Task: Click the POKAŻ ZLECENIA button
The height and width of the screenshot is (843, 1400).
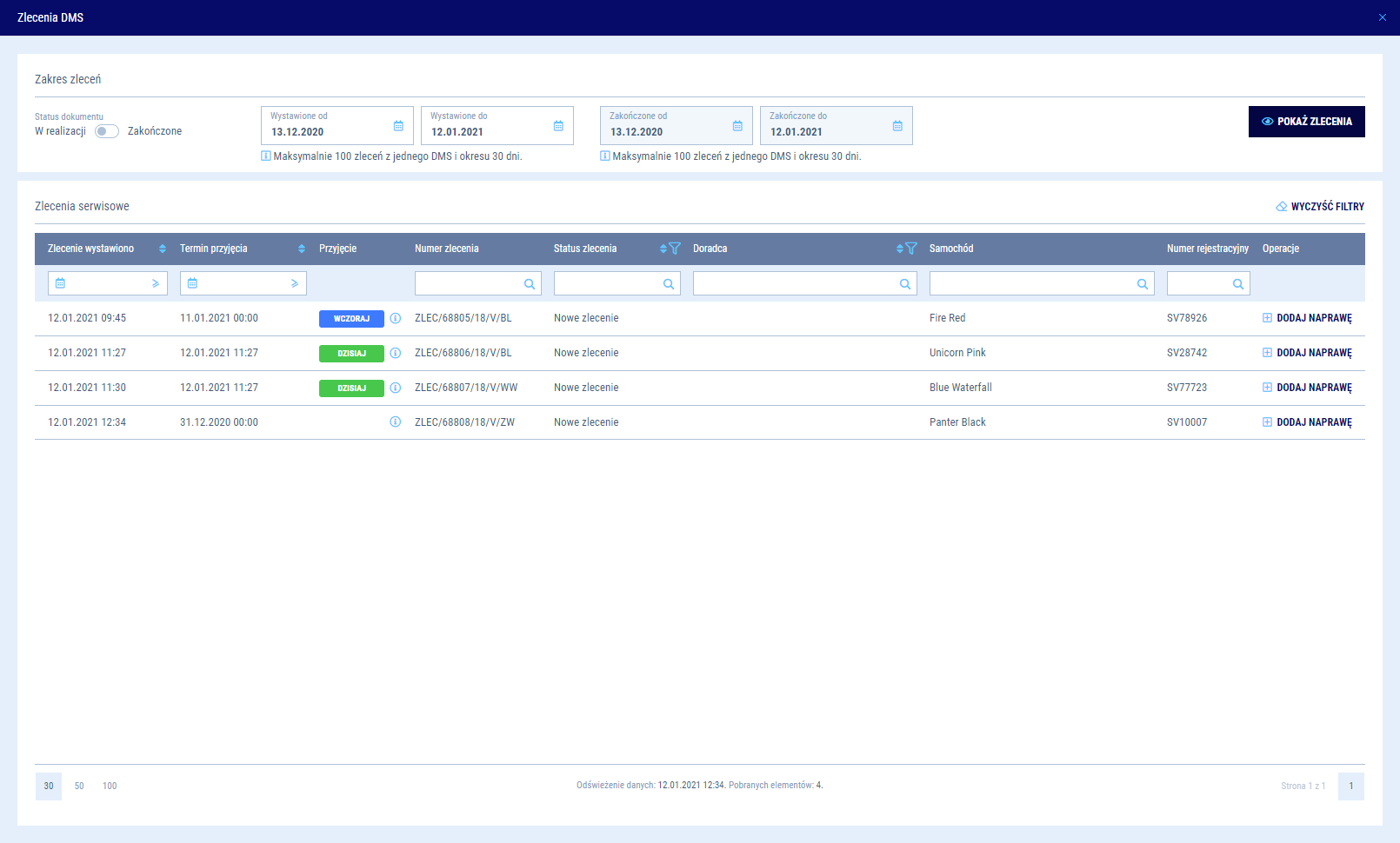Action: 1306,122
